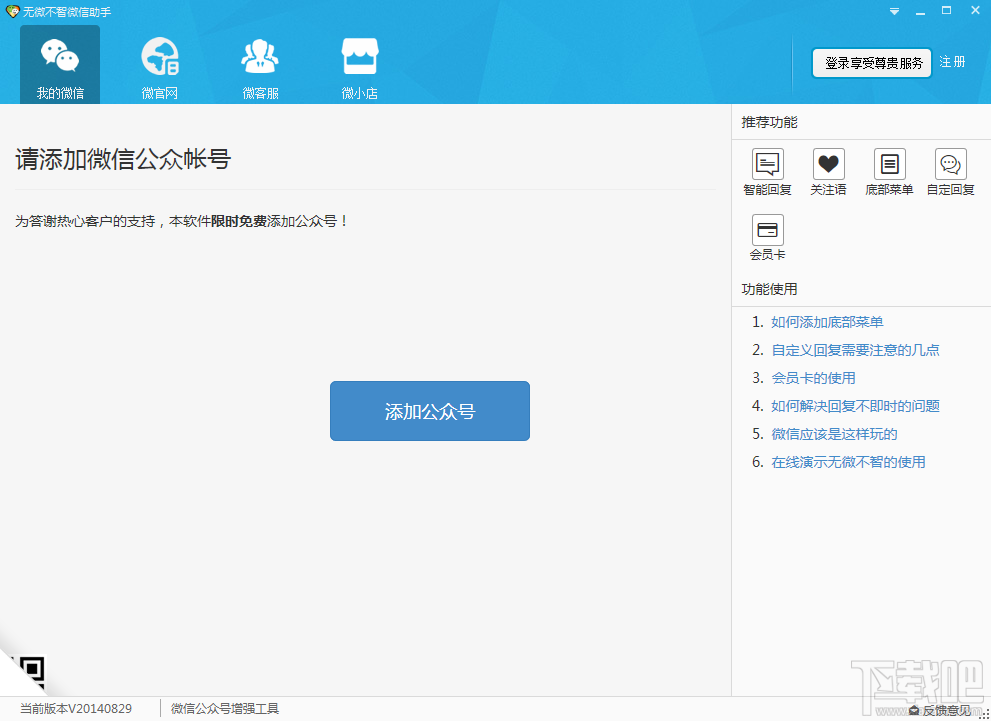The image size is (991, 721).
Task: Open the 我的微信 tab
Action: pos(60,64)
